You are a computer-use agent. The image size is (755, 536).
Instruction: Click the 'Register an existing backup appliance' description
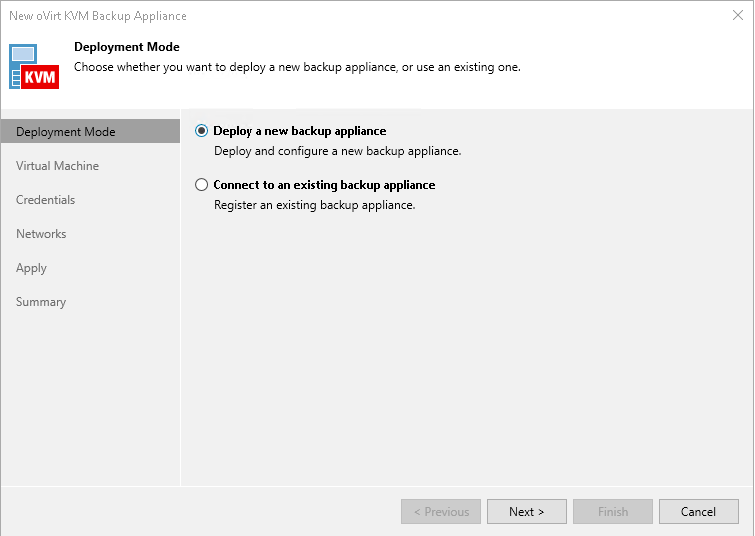click(315, 205)
